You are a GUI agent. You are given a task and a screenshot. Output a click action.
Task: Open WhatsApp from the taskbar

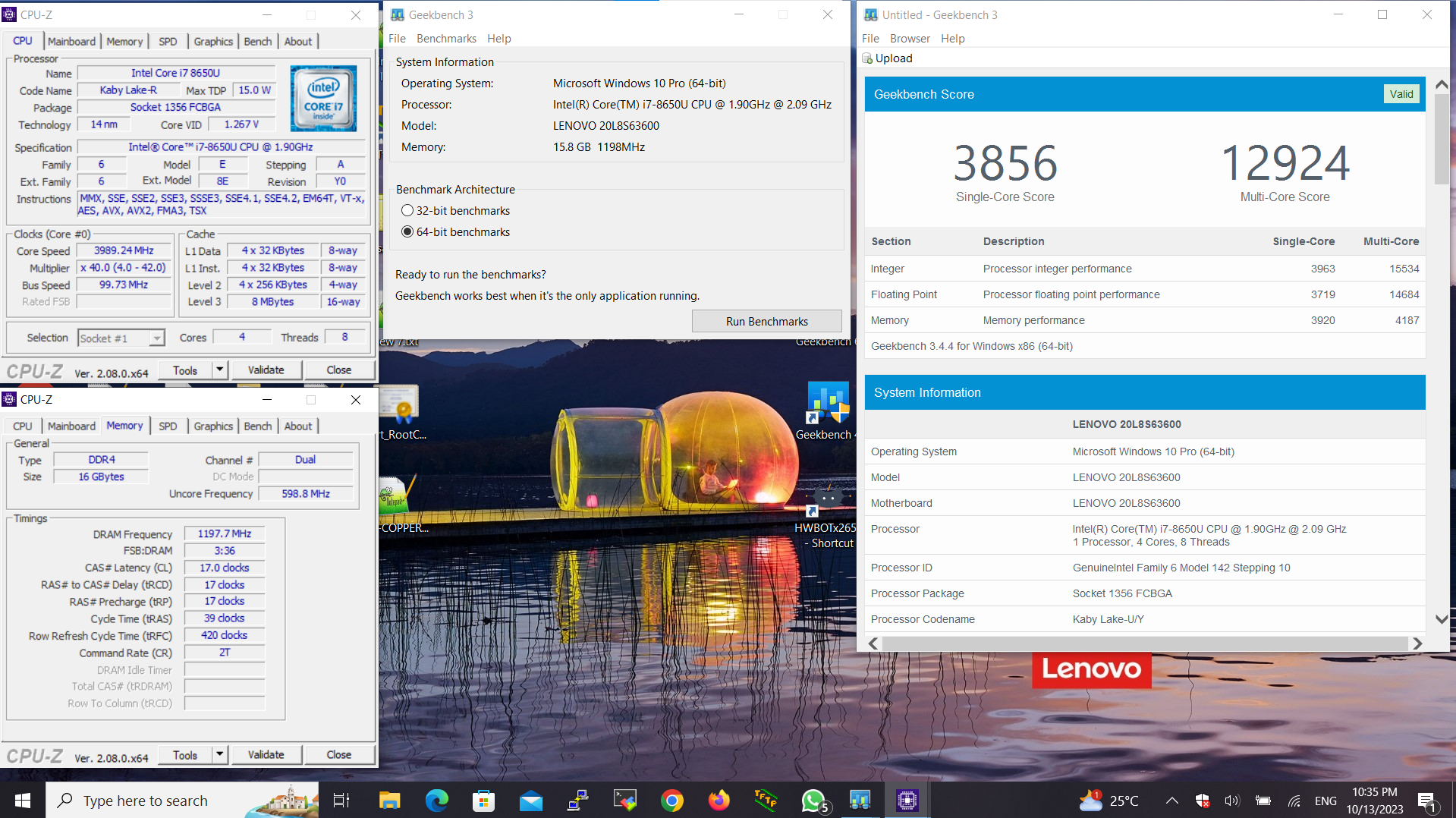(813, 800)
